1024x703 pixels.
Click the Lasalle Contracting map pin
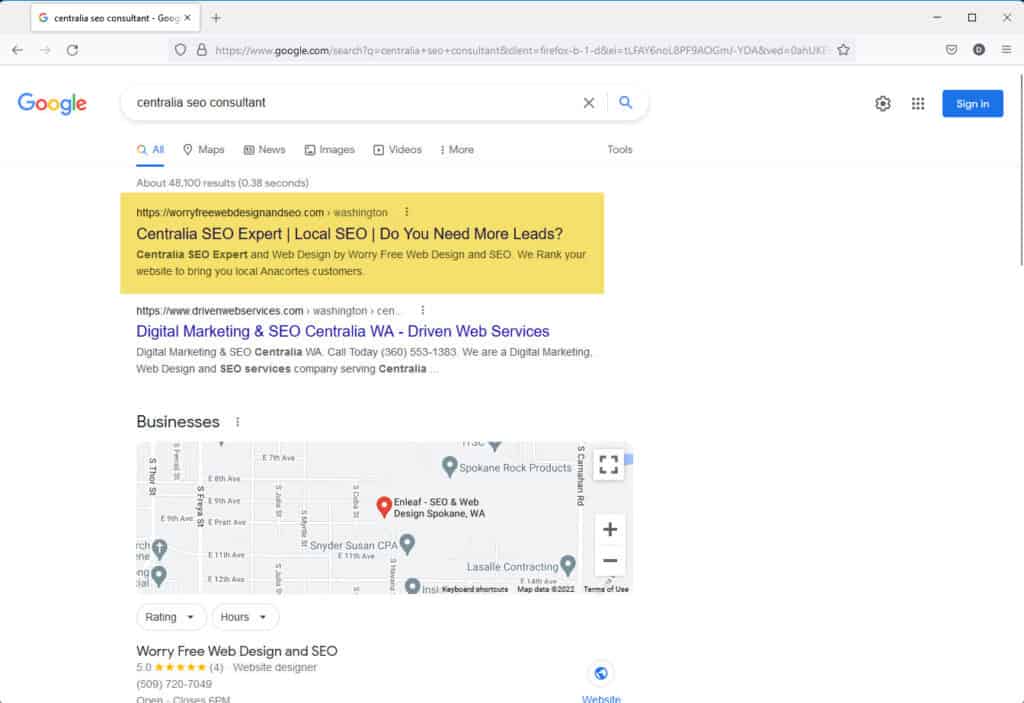(568, 565)
